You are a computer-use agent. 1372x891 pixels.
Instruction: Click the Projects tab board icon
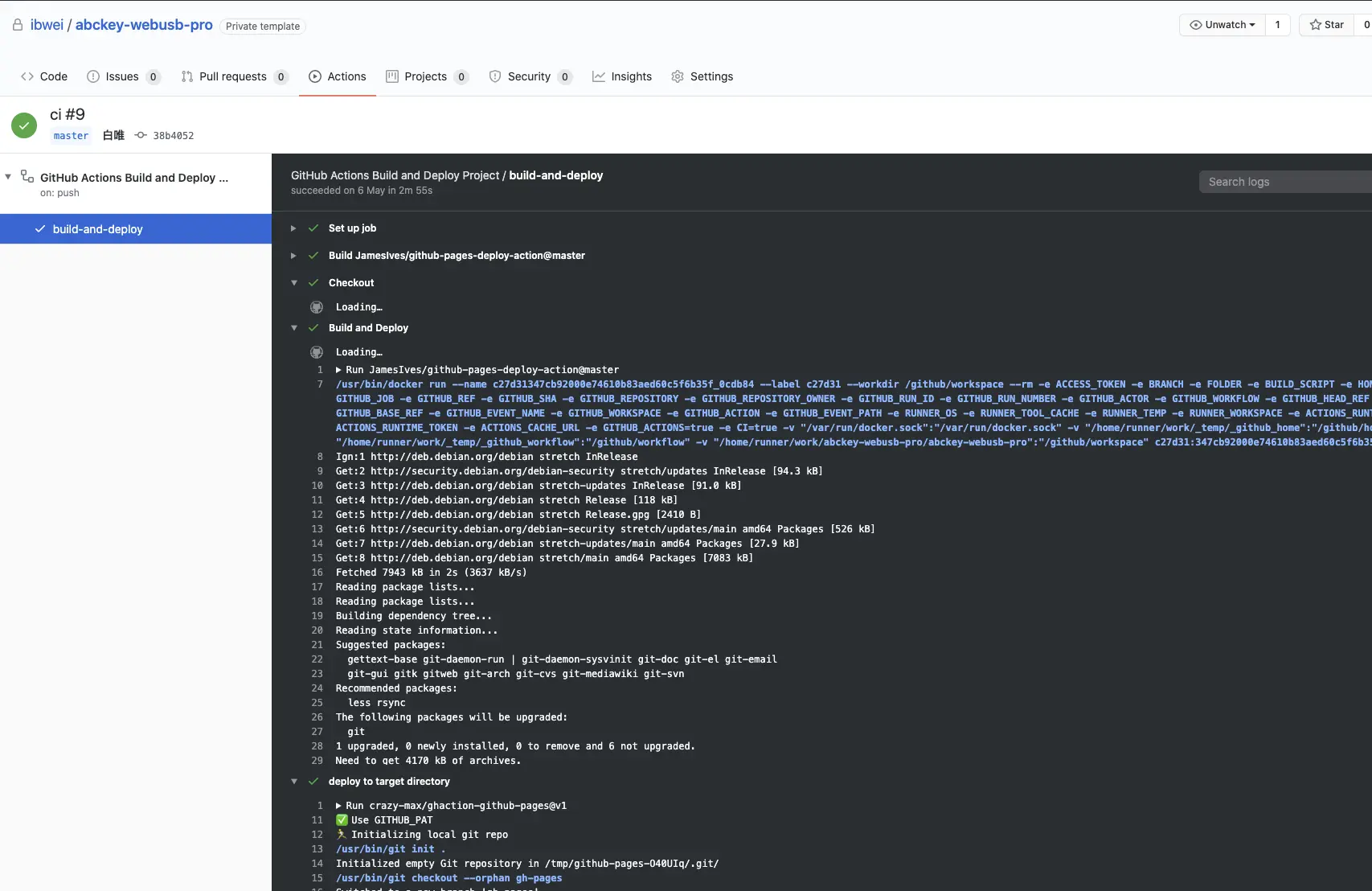point(392,76)
